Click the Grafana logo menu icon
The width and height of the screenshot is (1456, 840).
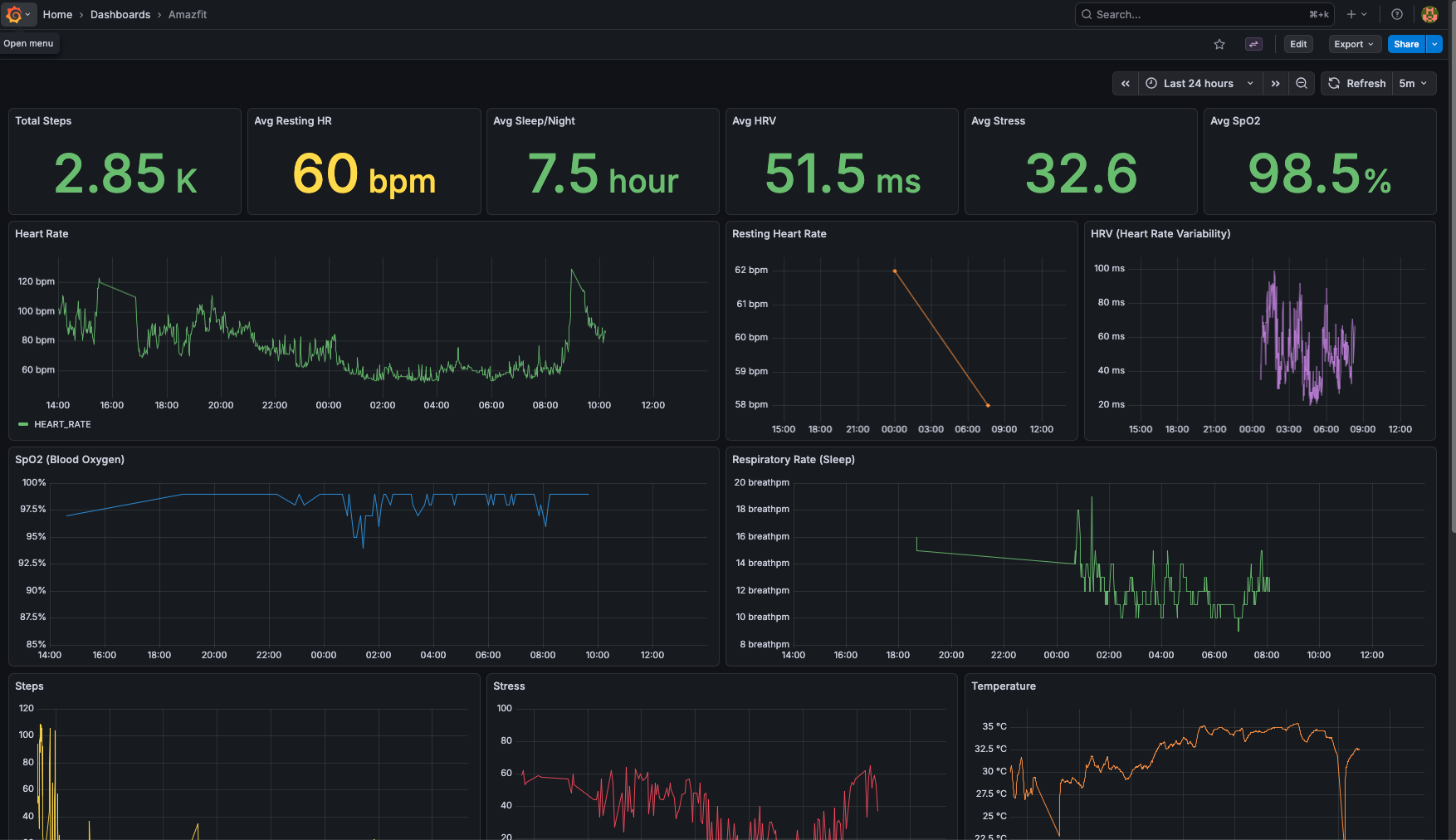[14, 14]
